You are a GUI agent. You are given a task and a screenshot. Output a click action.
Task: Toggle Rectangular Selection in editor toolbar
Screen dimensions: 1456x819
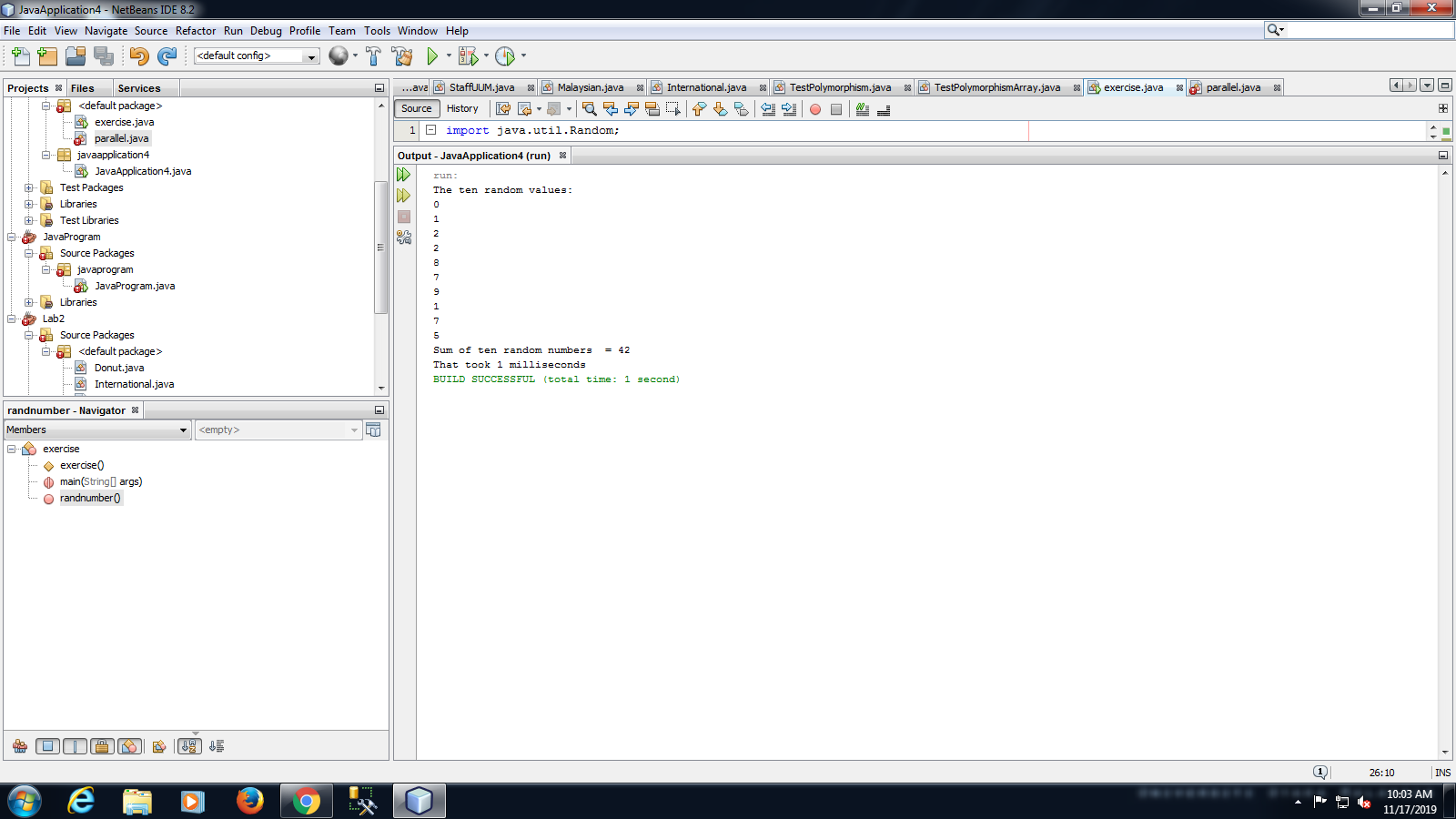(x=672, y=109)
